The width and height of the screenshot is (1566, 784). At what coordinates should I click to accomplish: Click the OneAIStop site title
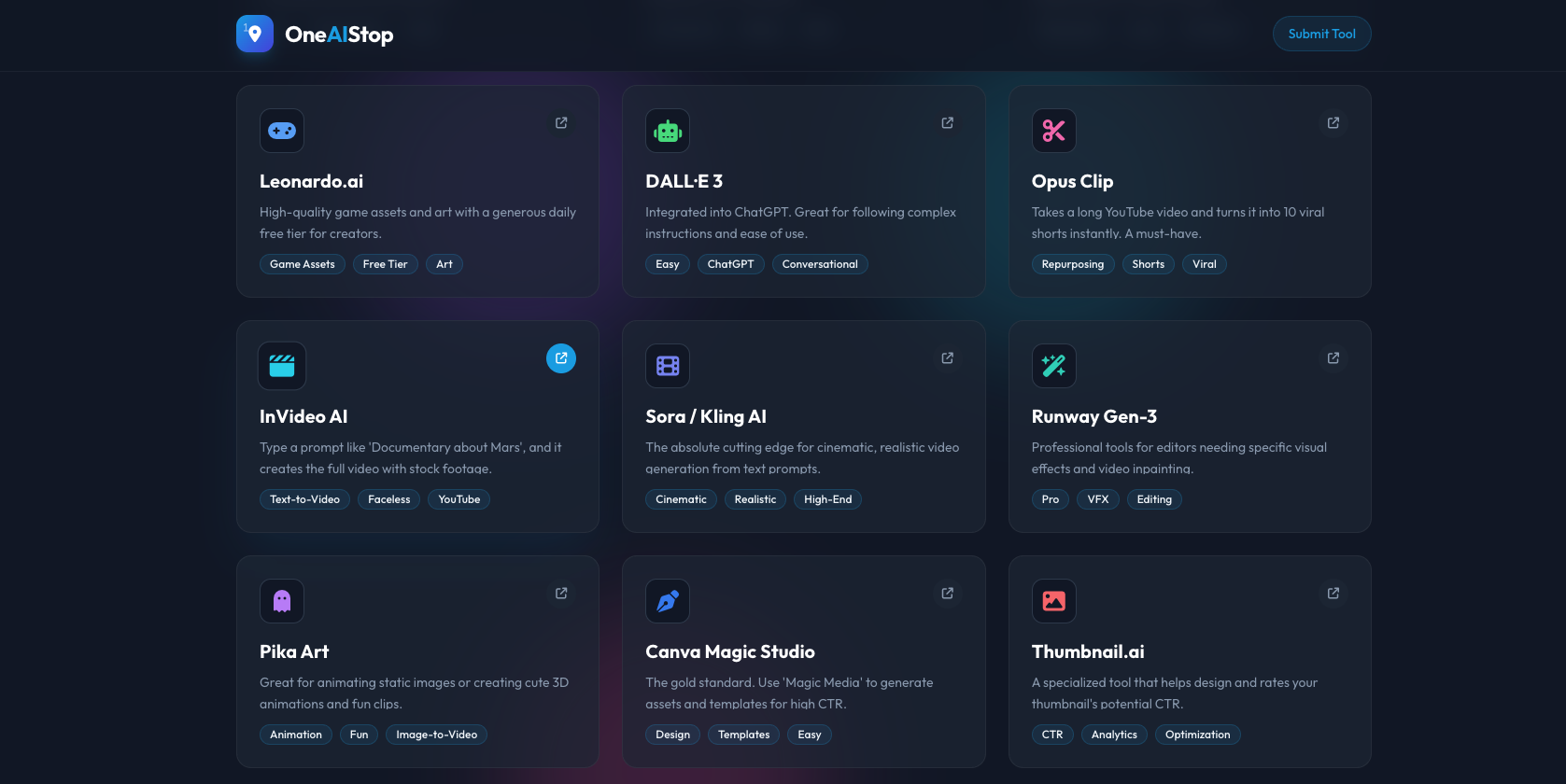[x=339, y=35]
